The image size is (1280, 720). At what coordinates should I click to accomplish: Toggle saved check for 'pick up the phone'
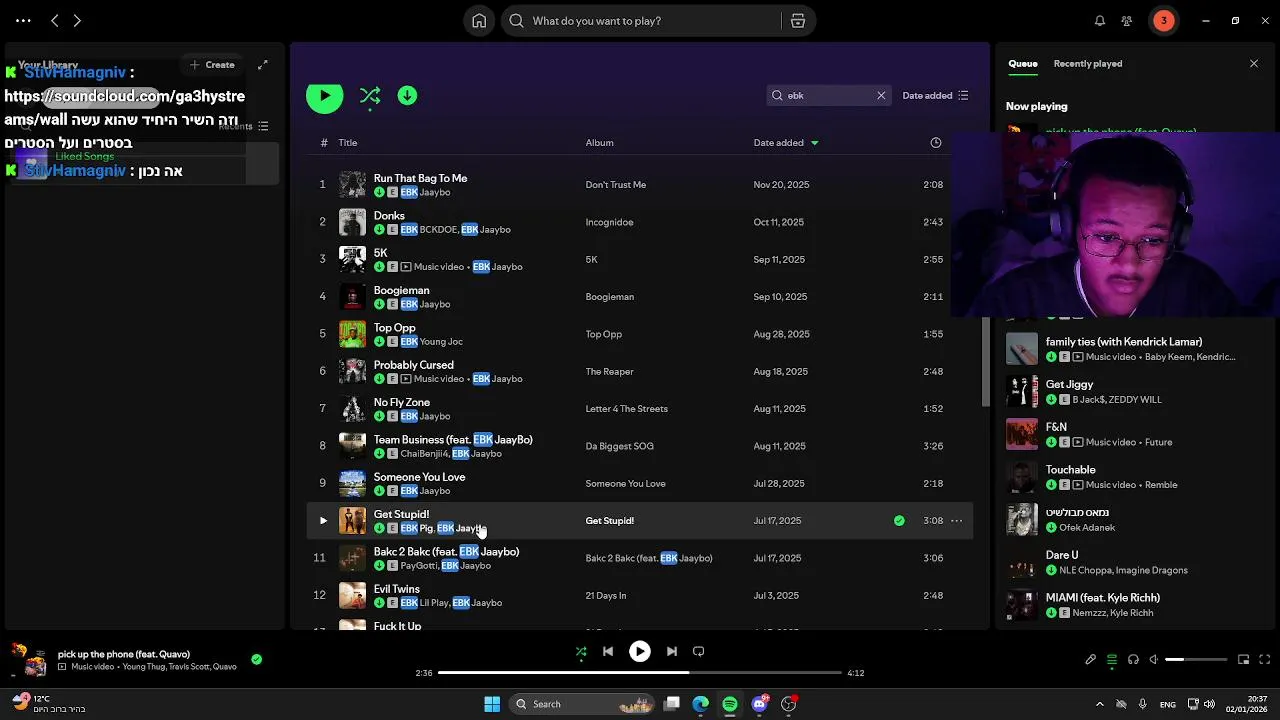[257, 660]
